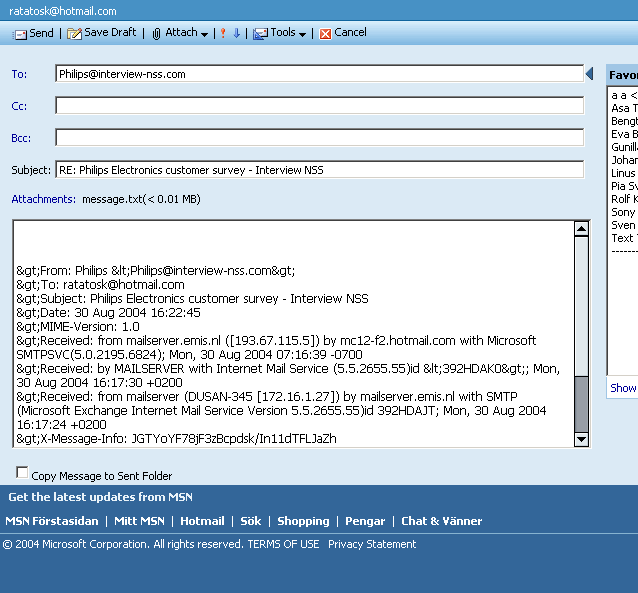Click the message body scroll up arrow
The image size is (638, 593).
tap(581, 229)
